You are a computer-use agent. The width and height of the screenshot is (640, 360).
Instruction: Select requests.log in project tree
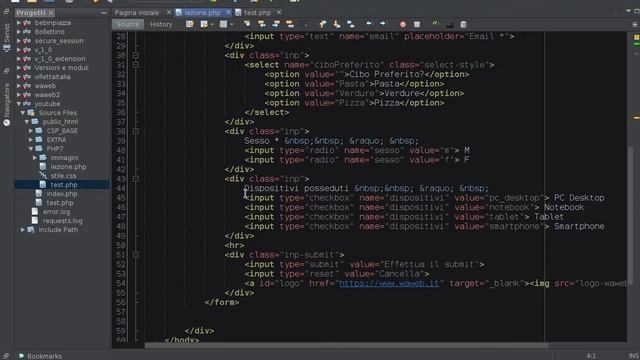(62, 220)
